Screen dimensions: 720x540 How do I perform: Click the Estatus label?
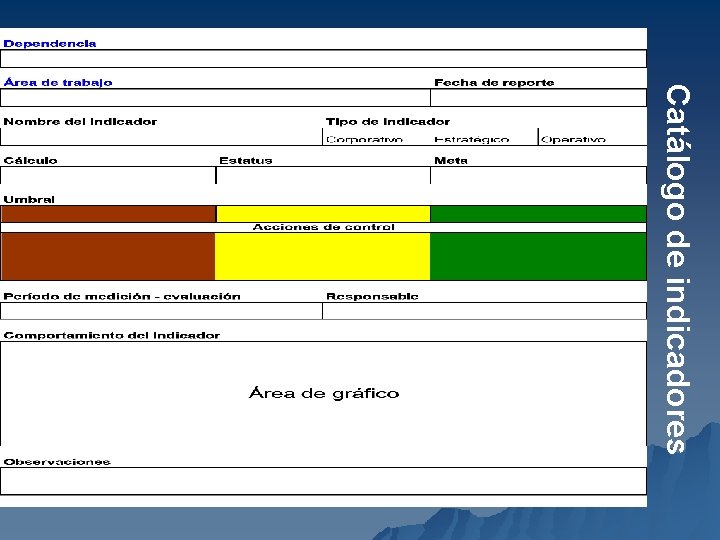coord(246,160)
